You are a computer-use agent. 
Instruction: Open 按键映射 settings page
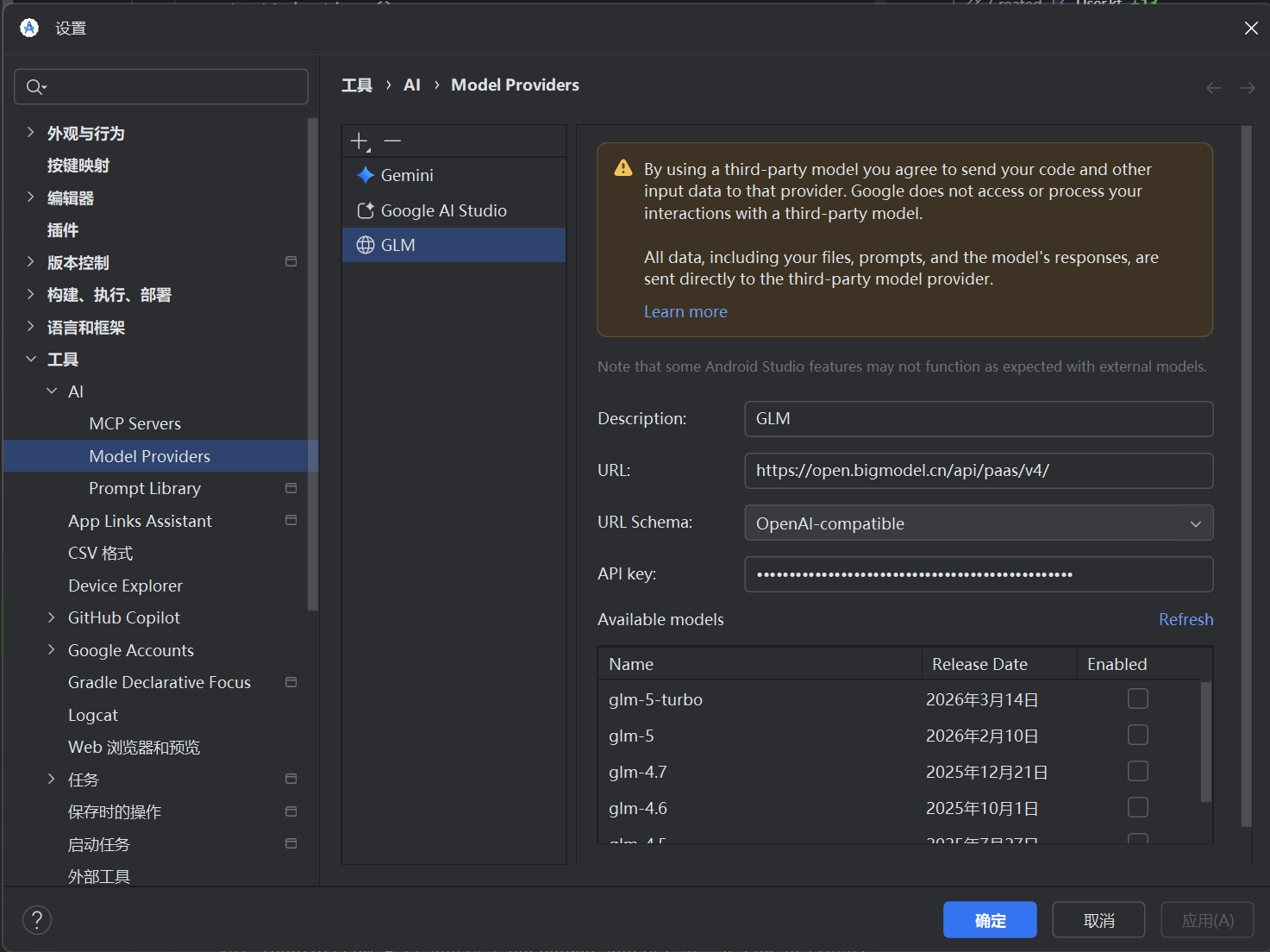tap(78, 165)
